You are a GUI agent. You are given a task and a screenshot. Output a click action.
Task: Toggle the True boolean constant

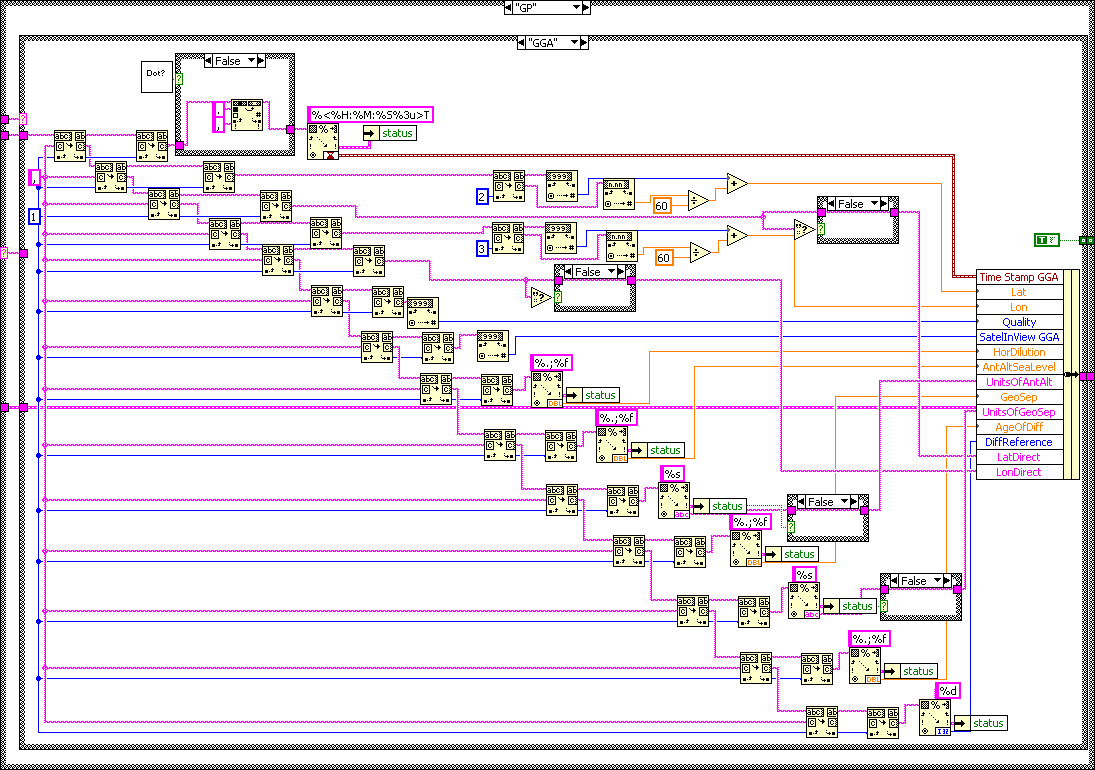point(1046,240)
